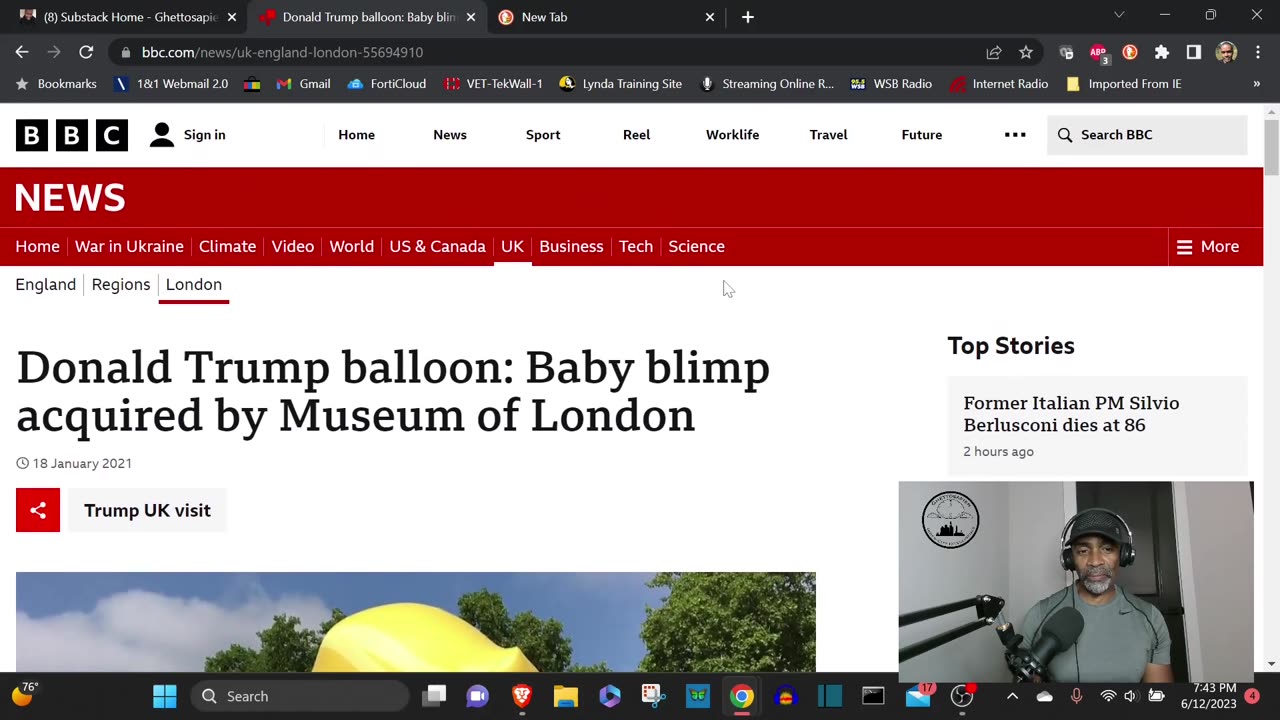Show hidden system tray icons

(x=1012, y=696)
